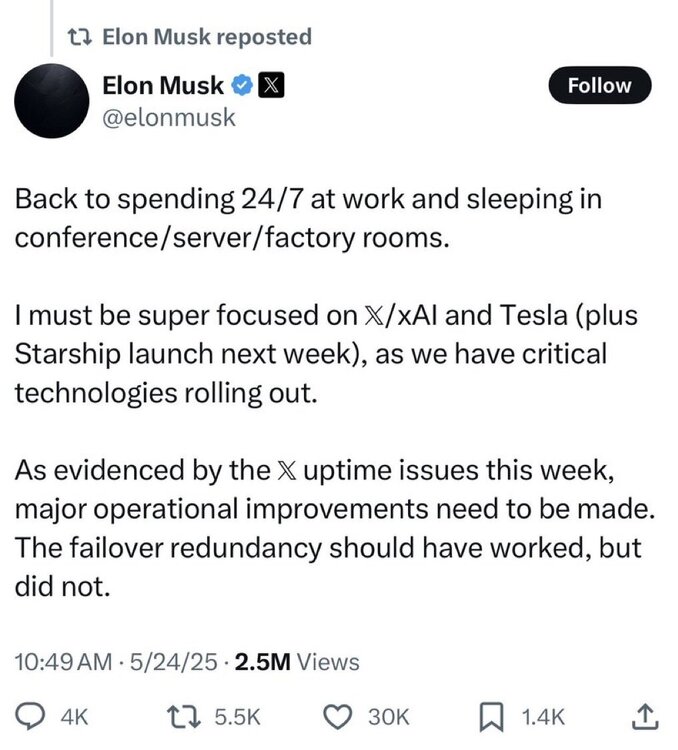The image size is (678, 750).
Task: Follow the Elon Musk account
Action: (x=599, y=86)
